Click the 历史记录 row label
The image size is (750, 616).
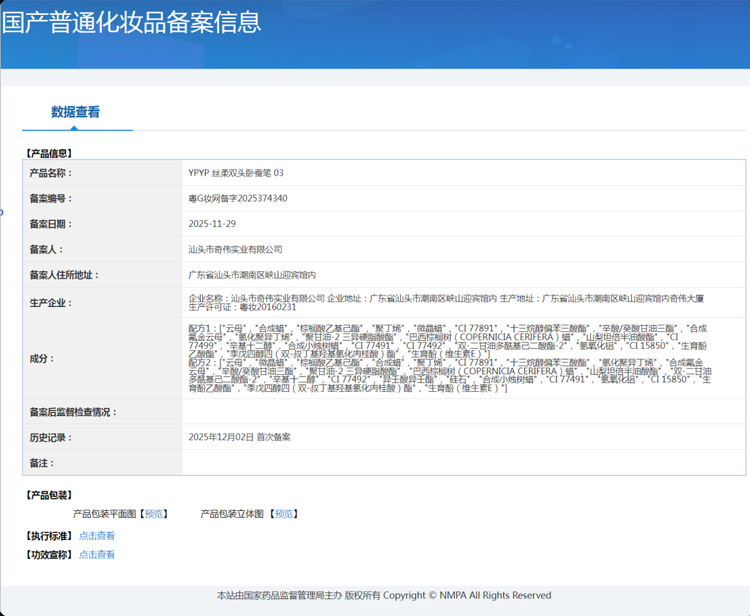[x=51, y=438]
